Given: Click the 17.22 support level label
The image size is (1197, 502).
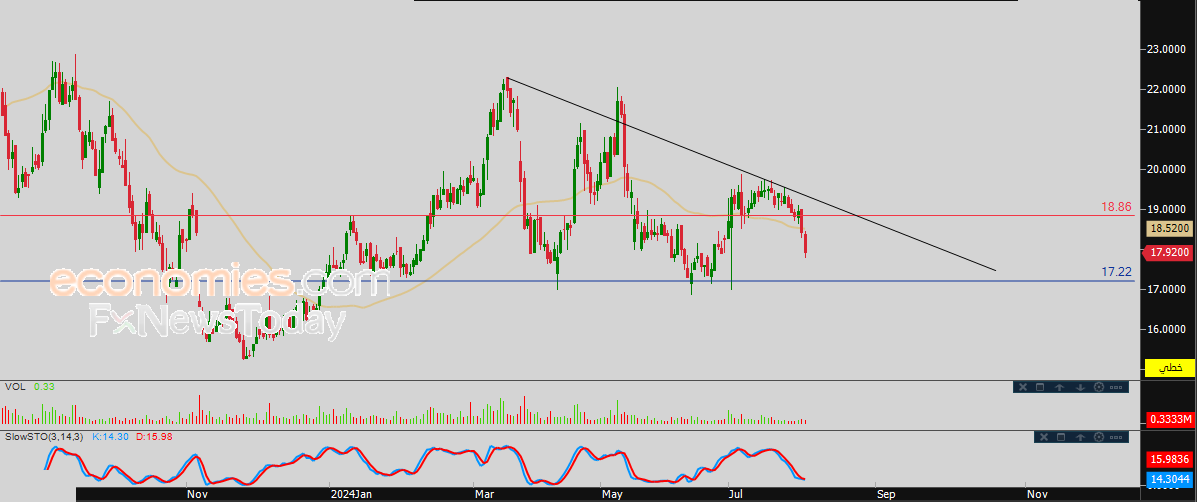Looking at the screenshot, I should (x=1116, y=272).
